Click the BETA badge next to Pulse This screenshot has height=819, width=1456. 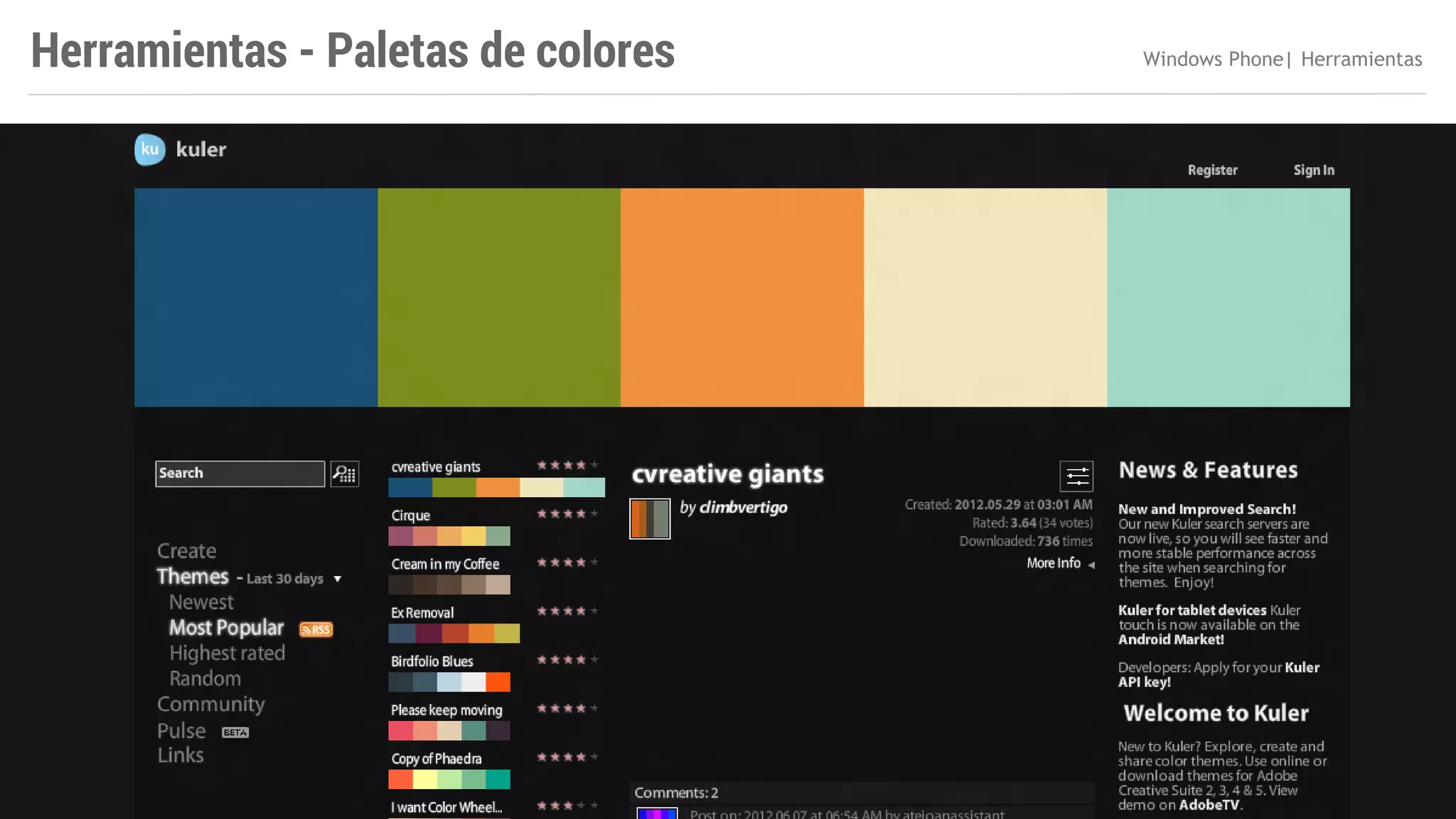(235, 732)
